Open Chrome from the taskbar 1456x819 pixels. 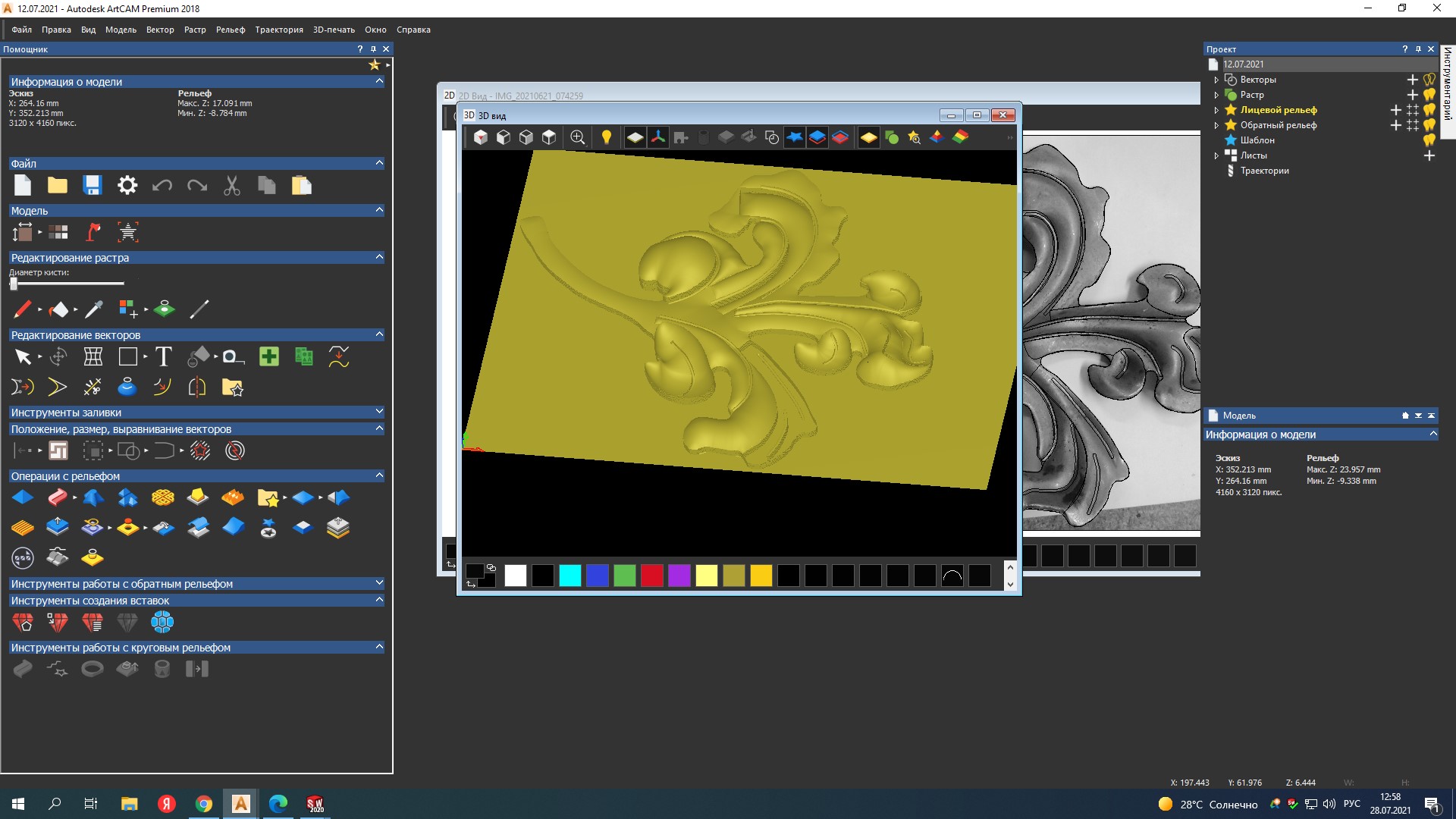[x=203, y=804]
